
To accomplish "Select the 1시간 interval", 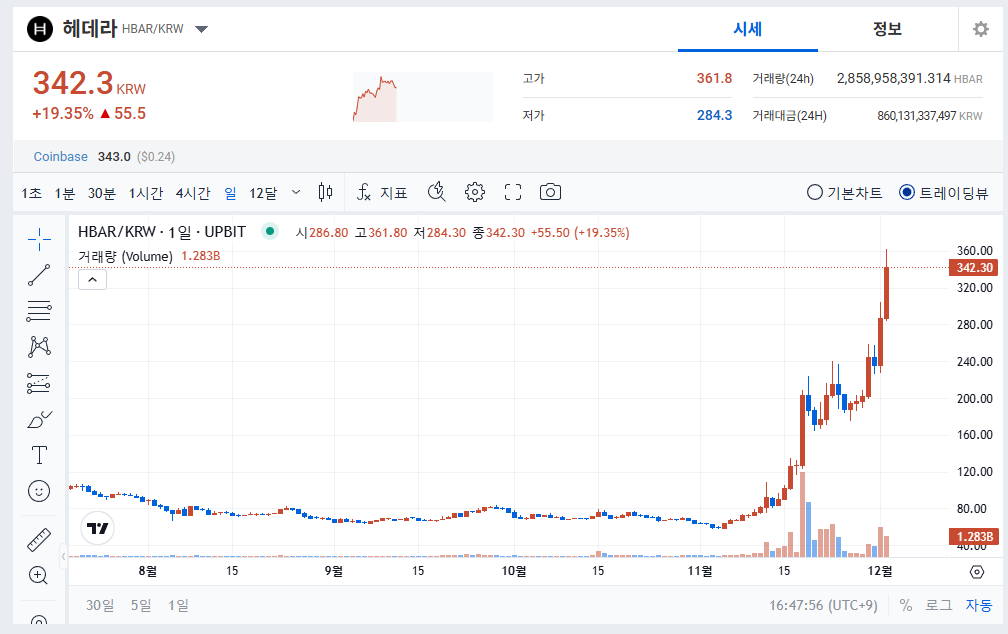I will click(146, 193).
